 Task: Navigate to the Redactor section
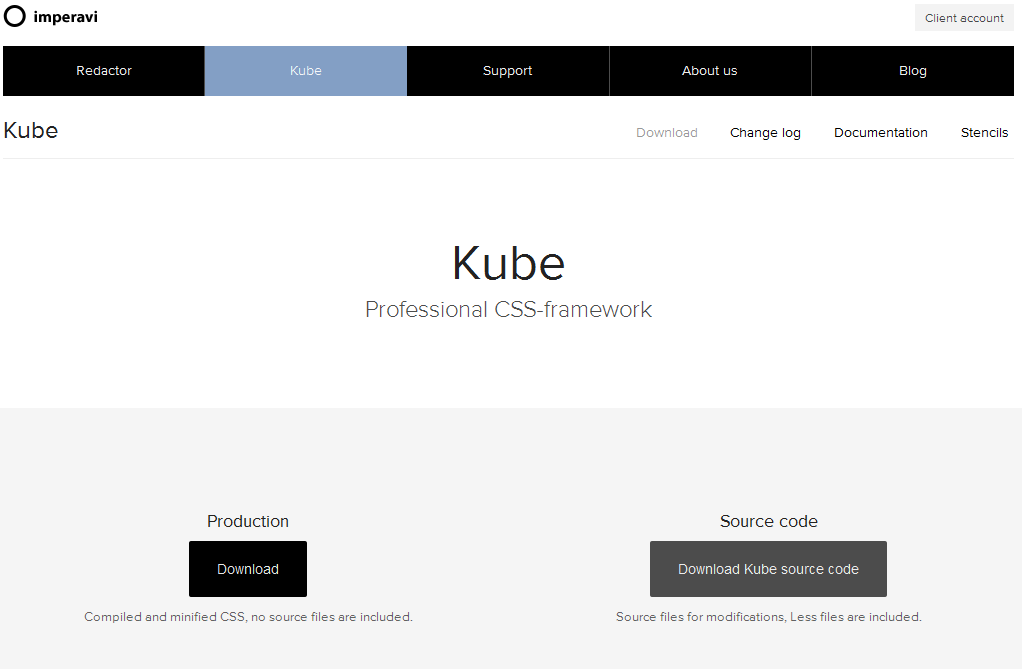click(103, 70)
